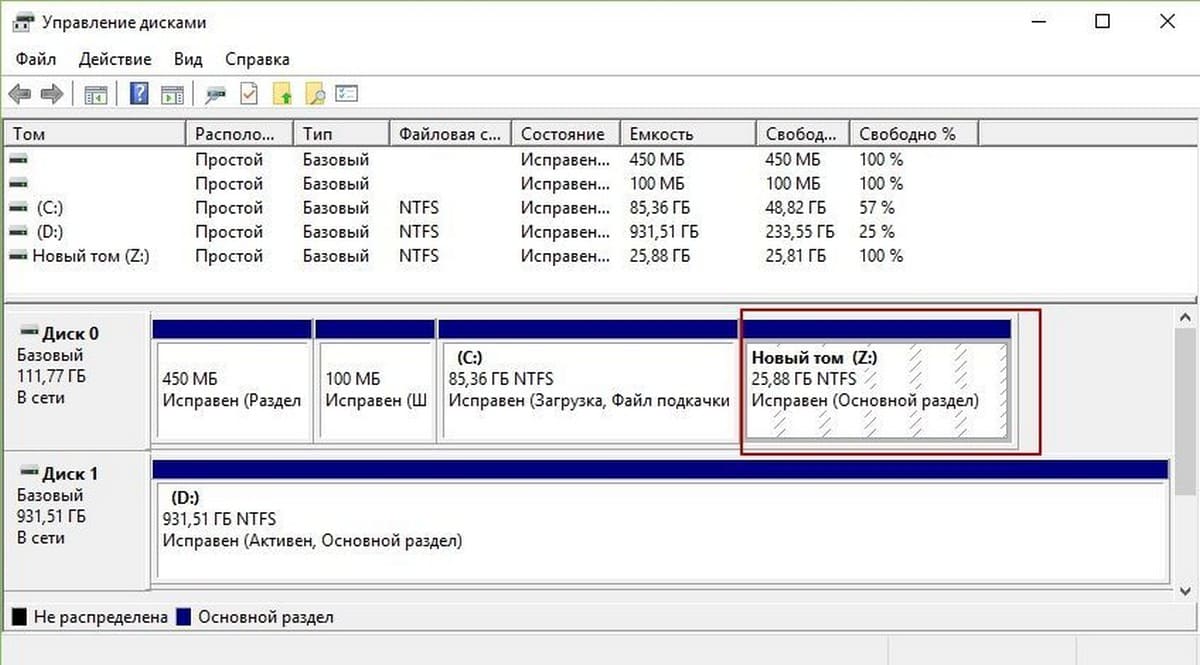Viewport: 1200px width, 665px height.
Task: Click the document with checkmark icon
Action: 249,94
